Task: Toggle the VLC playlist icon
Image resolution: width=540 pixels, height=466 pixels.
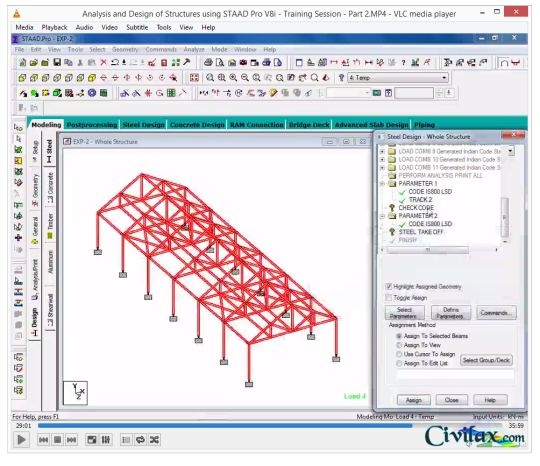Action: [126, 440]
